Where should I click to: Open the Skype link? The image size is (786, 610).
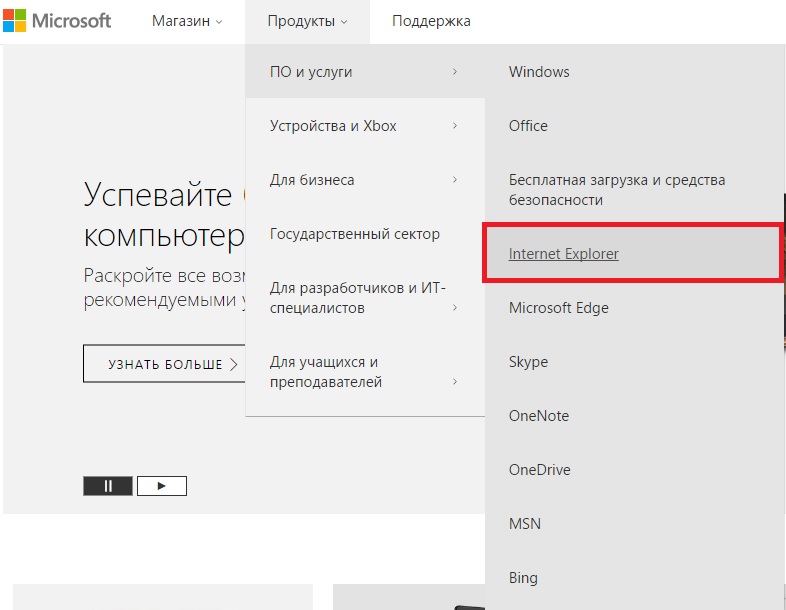tap(528, 362)
